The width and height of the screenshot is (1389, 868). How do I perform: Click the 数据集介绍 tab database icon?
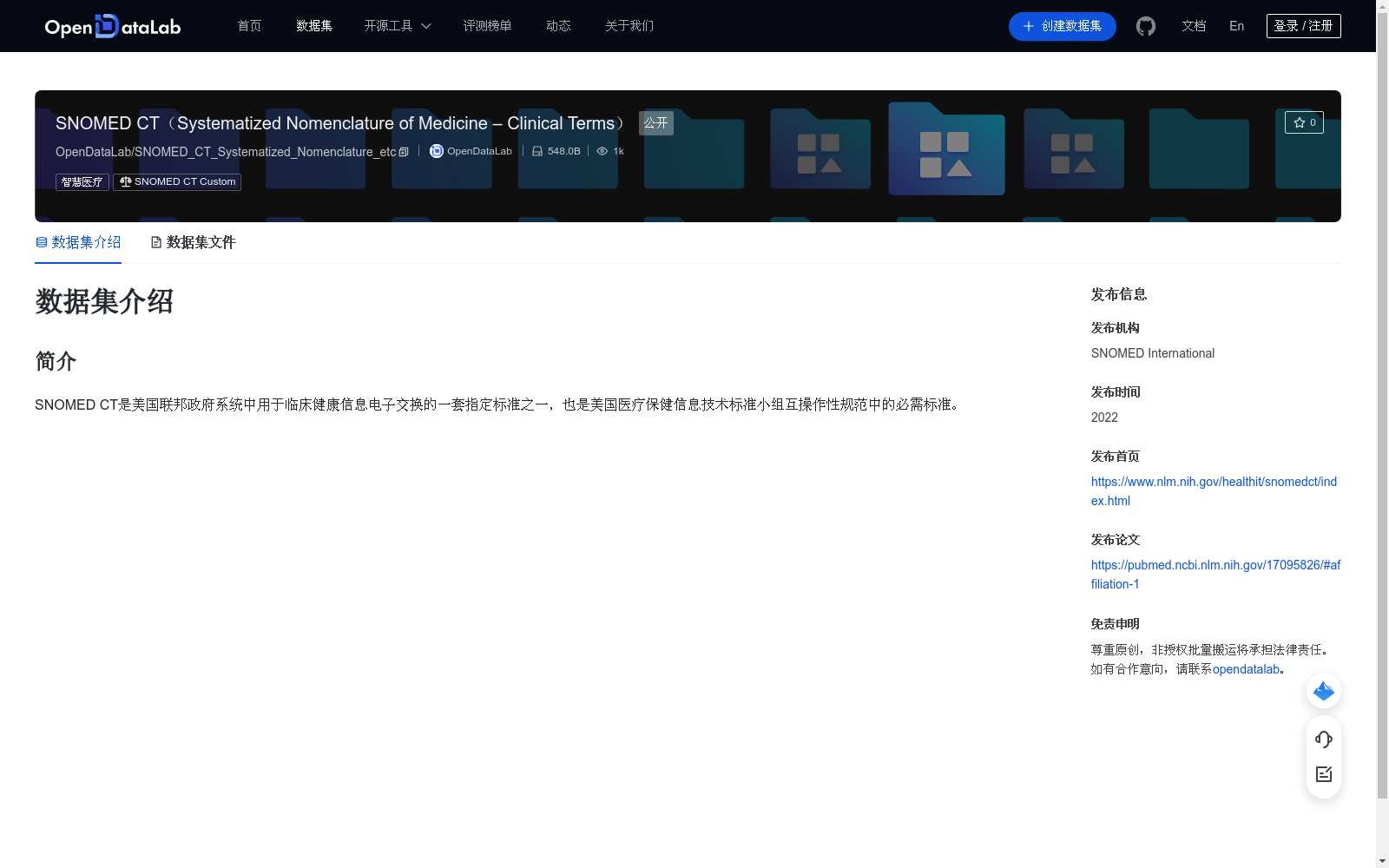coord(42,242)
